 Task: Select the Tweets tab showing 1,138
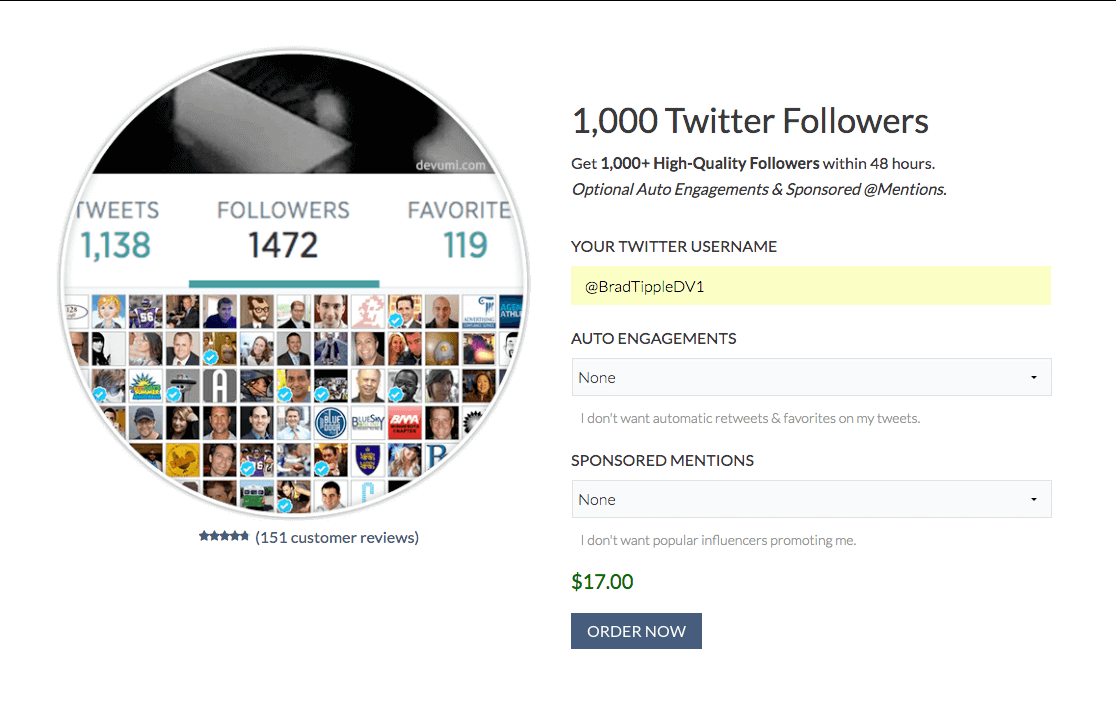[117, 231]
